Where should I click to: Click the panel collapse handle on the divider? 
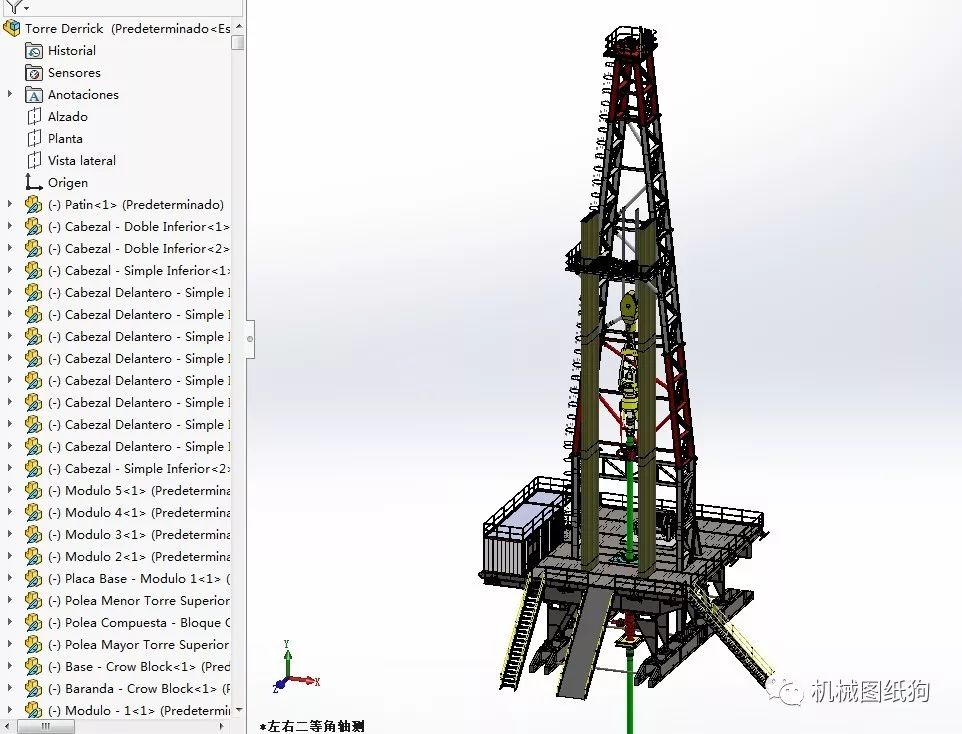250,339
